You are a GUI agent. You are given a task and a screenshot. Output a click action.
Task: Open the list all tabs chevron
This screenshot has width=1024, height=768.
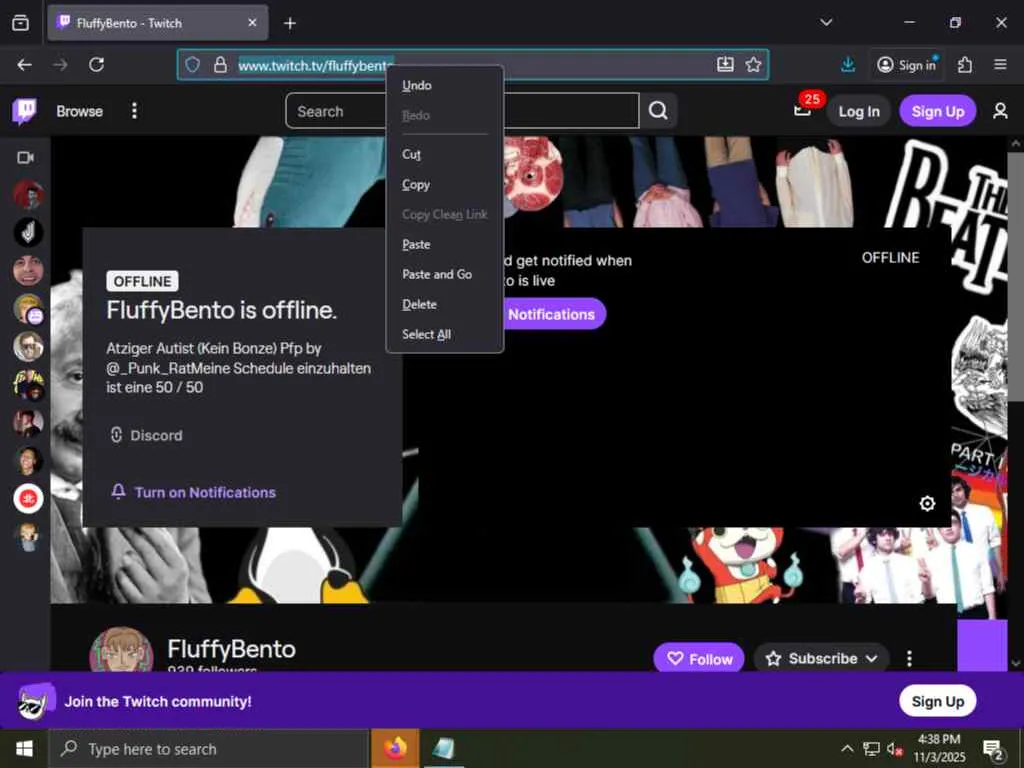[826, 22]
